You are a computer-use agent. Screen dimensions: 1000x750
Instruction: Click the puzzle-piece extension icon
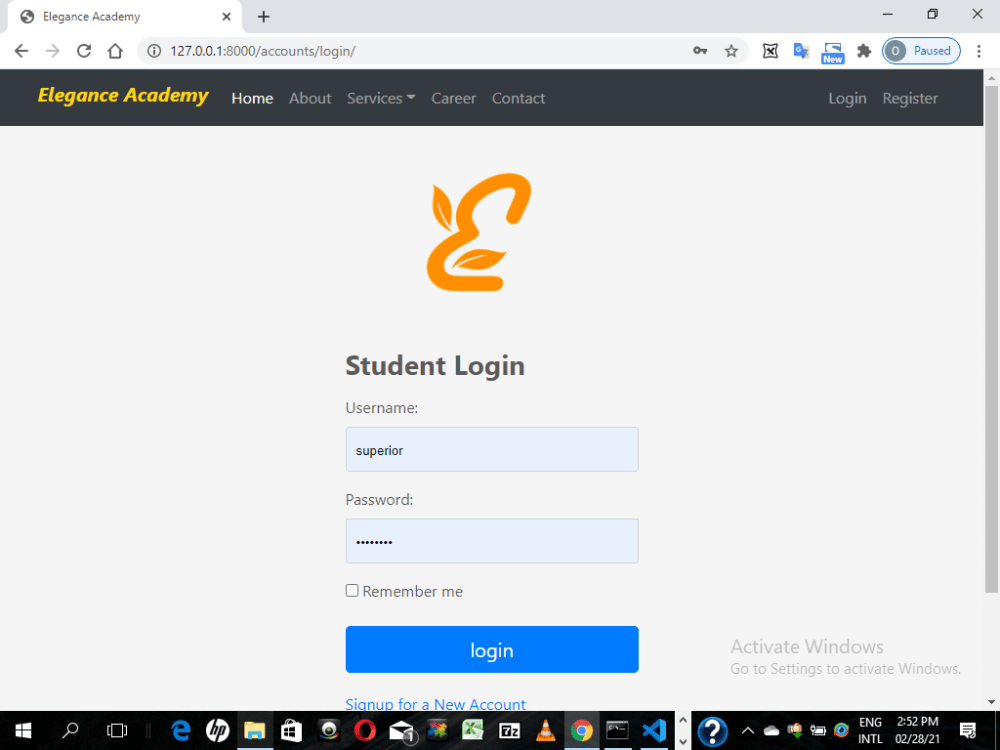(x=864, y=51)
